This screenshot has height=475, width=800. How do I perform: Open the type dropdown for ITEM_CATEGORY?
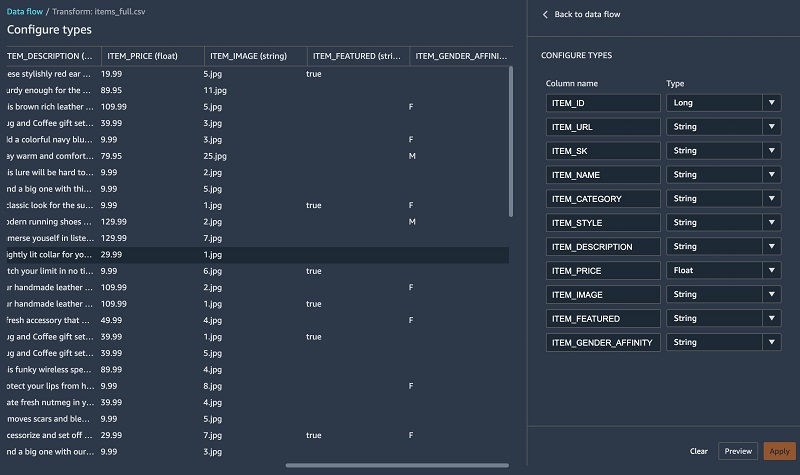[723, 198]
